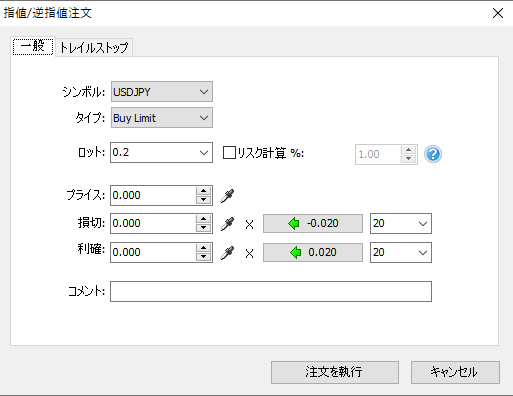Viewport: 513px width, 396px height.
Task: Apply the -0.020 stop loss offset button
Action: [313, 223]
